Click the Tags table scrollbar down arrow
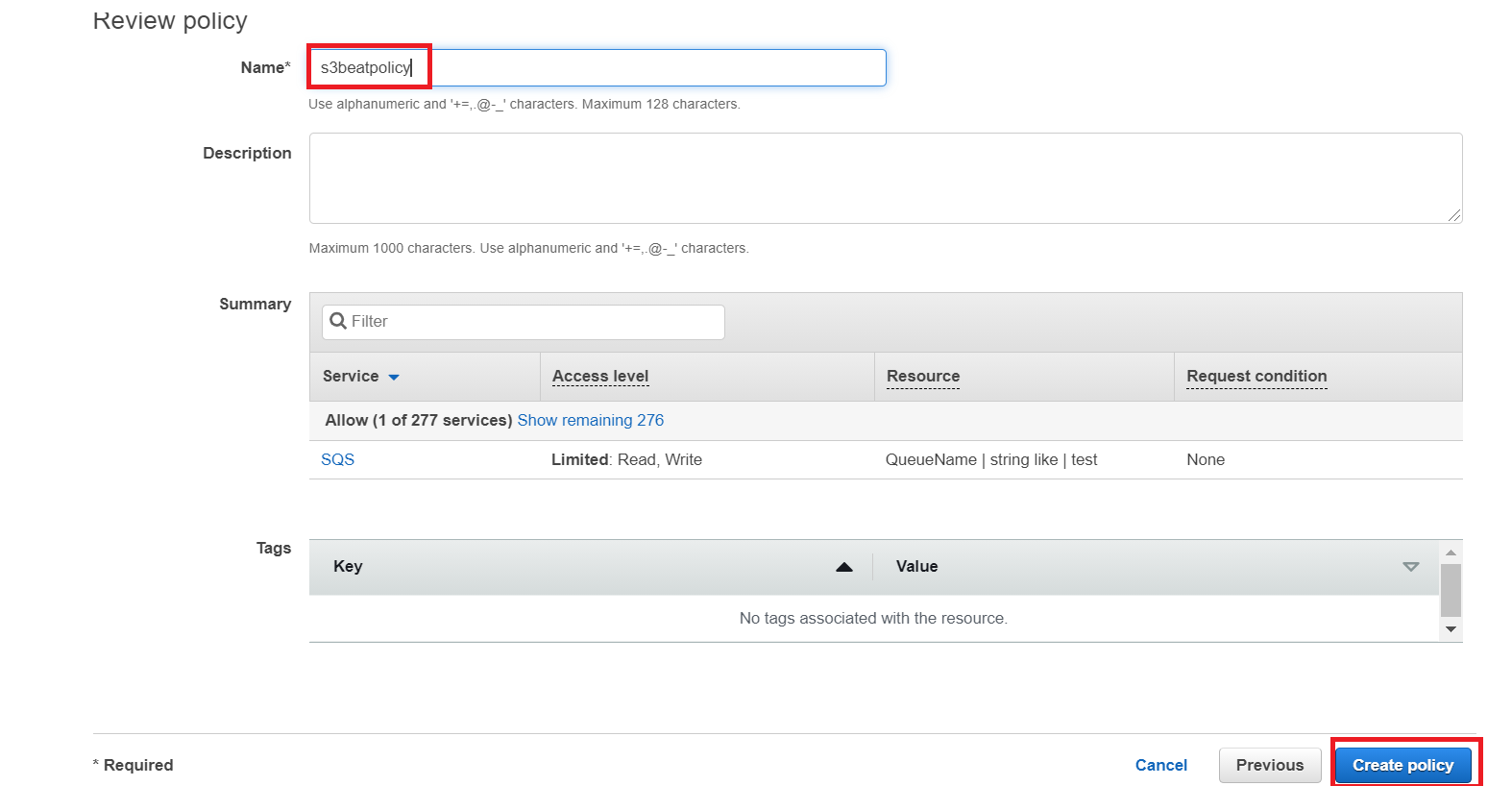 (x=1451, y=629)
